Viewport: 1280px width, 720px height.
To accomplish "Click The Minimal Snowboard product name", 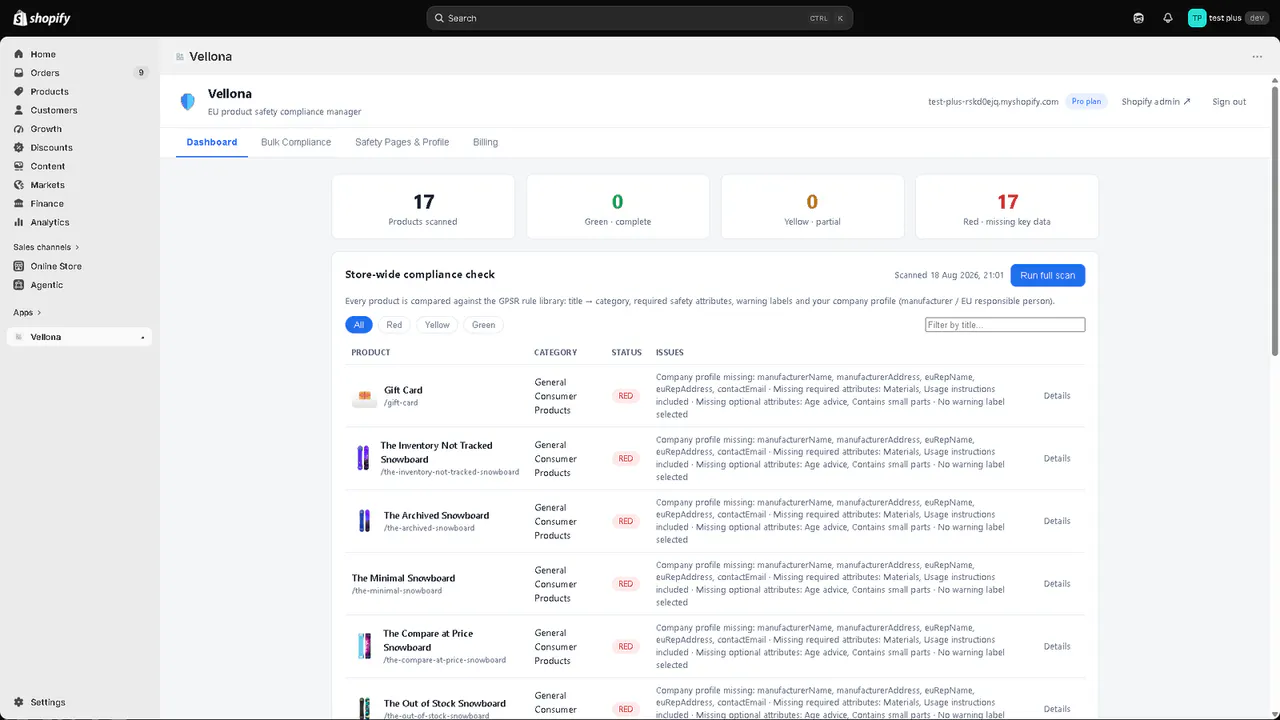I will click(403, 578).
